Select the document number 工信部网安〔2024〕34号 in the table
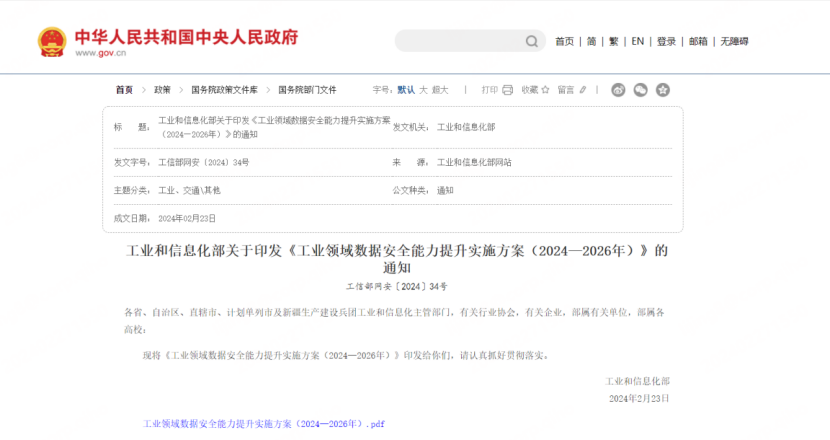The width and height of the screenshot is (830, 440). pos(204,163)
